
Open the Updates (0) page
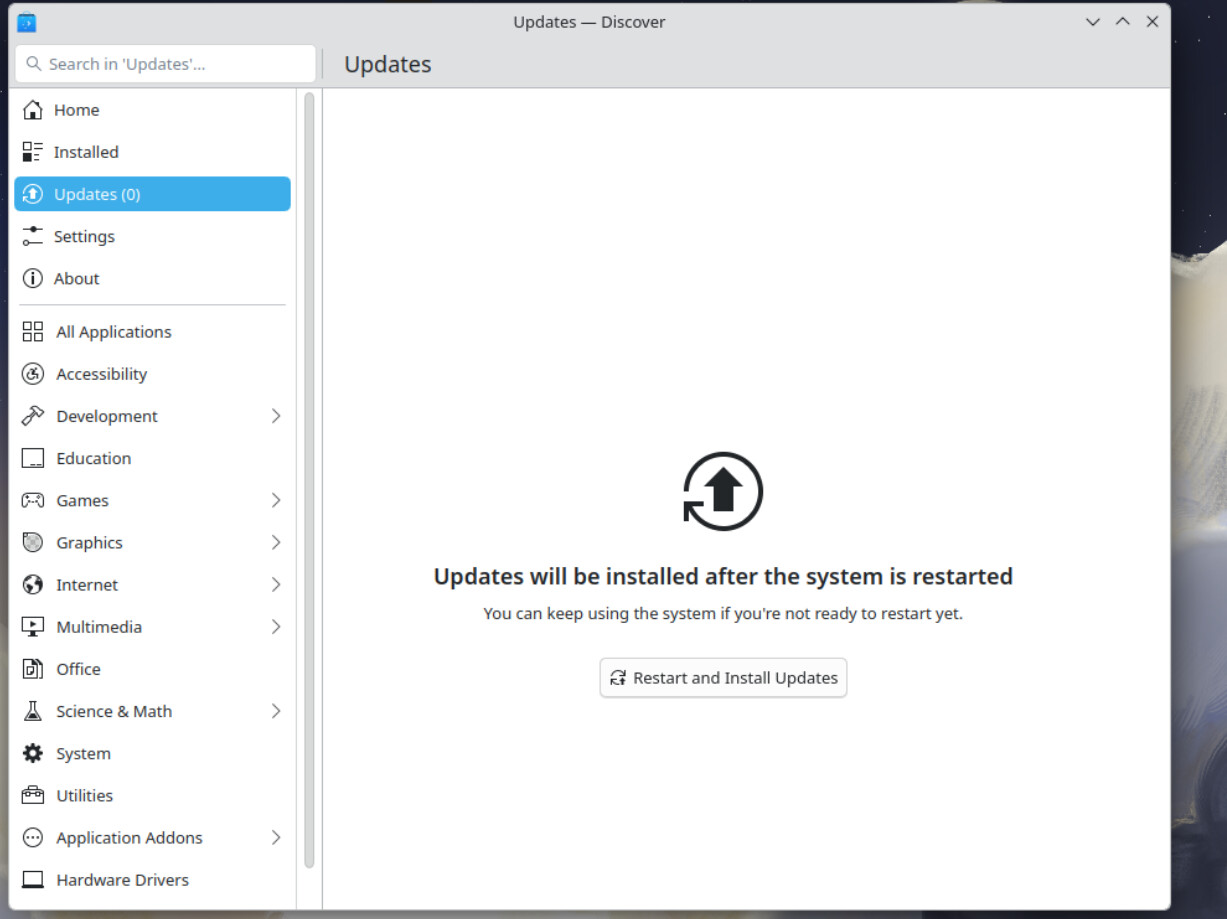[152, 194]
